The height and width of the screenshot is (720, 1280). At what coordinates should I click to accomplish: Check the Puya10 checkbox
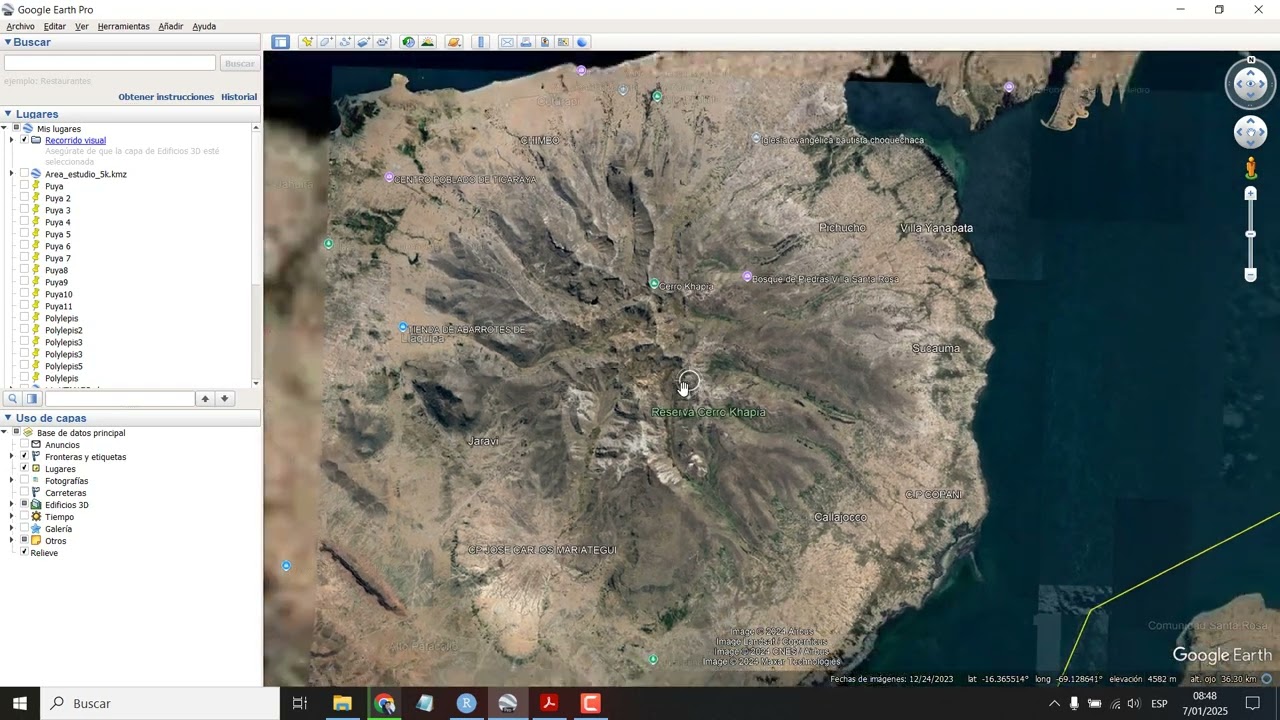coord(24,294)
